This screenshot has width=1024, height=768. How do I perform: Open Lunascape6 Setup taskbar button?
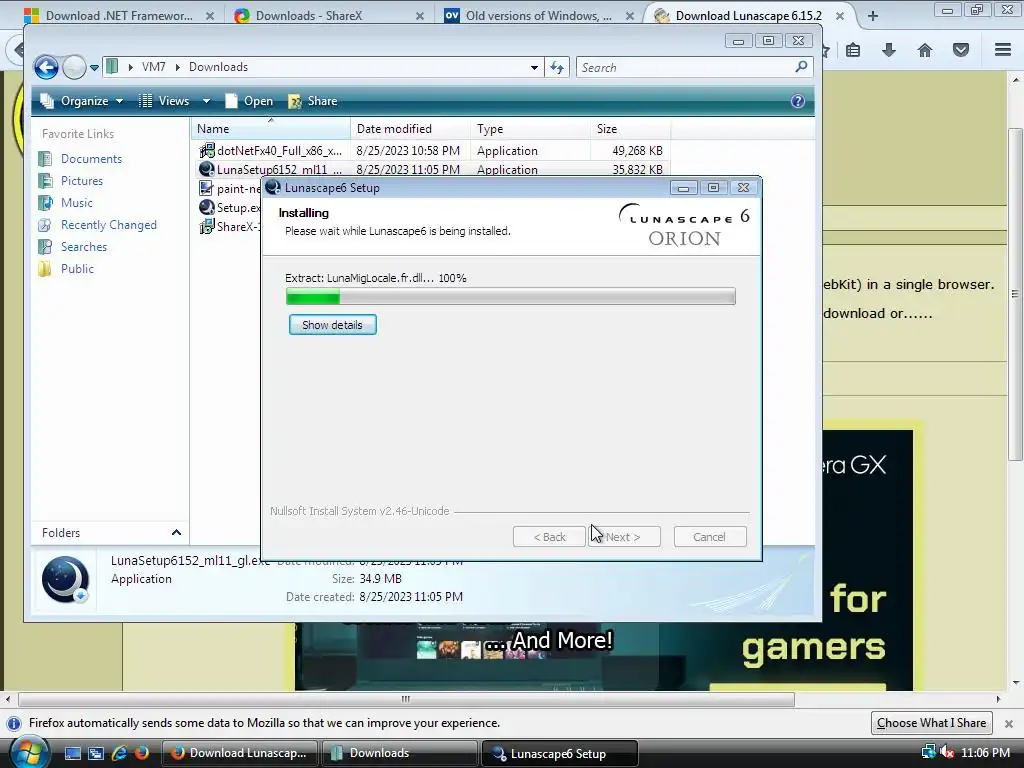coord(559,754)
